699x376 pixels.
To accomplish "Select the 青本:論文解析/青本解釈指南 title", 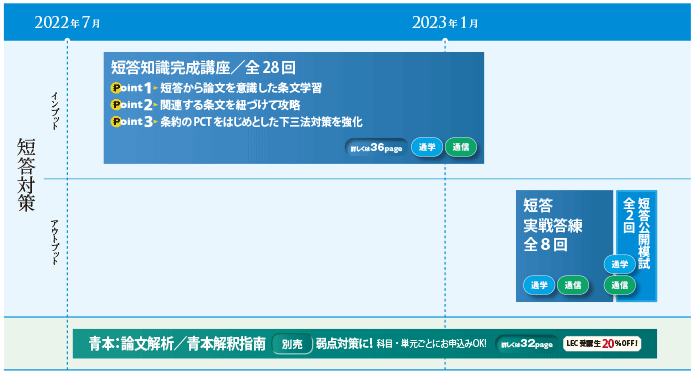I will [x=177, y=344].
